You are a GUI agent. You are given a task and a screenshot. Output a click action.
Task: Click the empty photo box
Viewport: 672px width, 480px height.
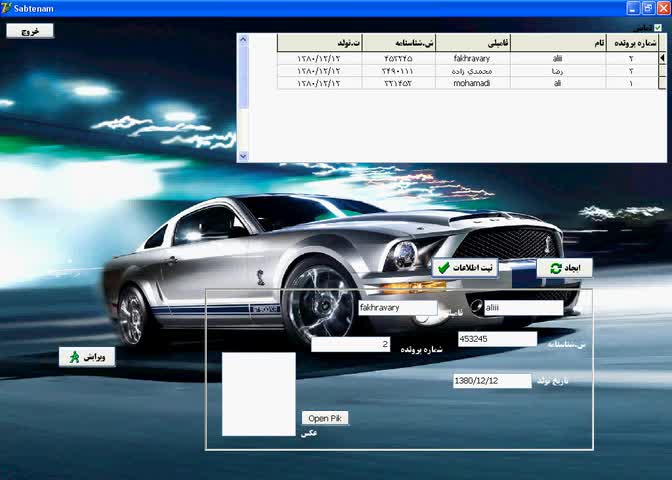(259, 394)
